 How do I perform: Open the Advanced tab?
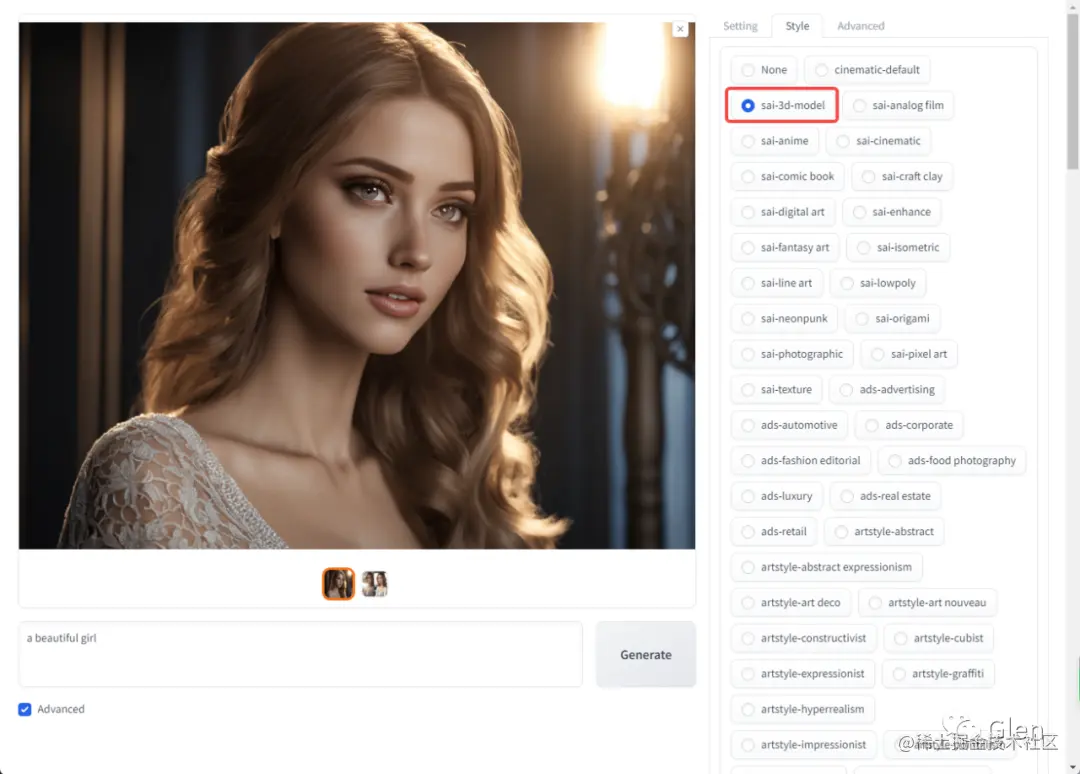pyautogui.click(x=860, y=26)
